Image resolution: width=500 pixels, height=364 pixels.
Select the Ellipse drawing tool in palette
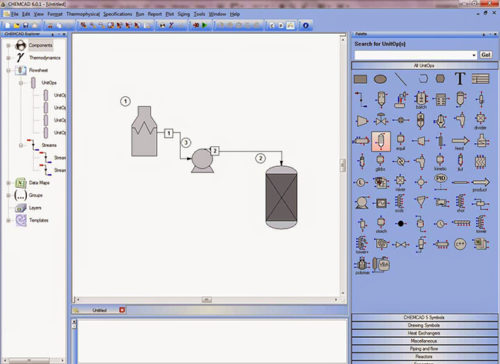(380, 79)
